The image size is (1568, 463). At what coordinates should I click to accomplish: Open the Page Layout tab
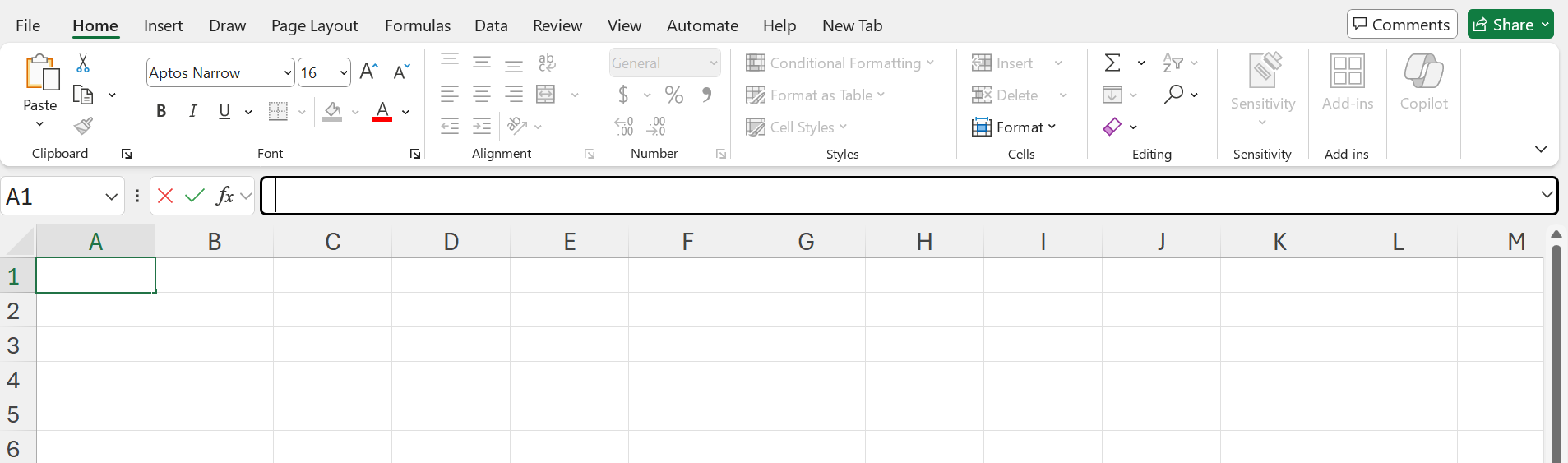[x=314, y=25]
